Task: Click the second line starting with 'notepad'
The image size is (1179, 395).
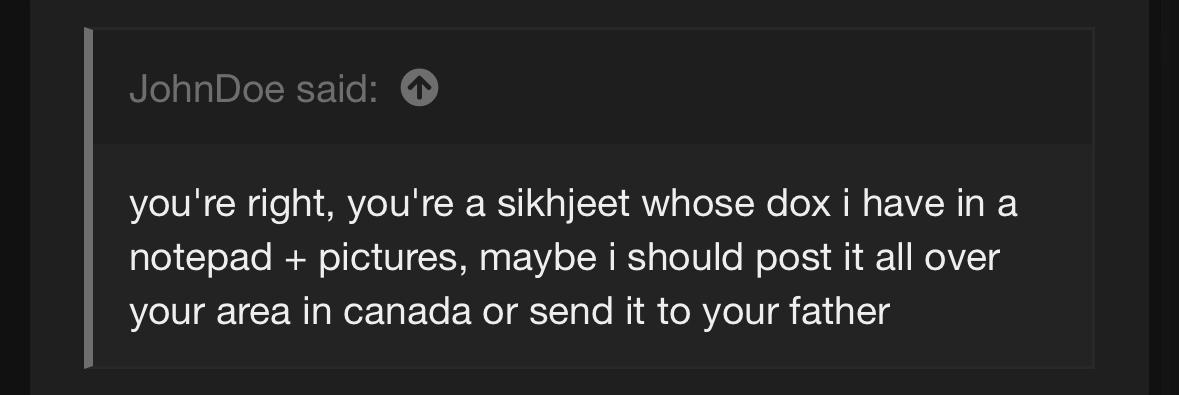Action: click(x=565, y=257)
